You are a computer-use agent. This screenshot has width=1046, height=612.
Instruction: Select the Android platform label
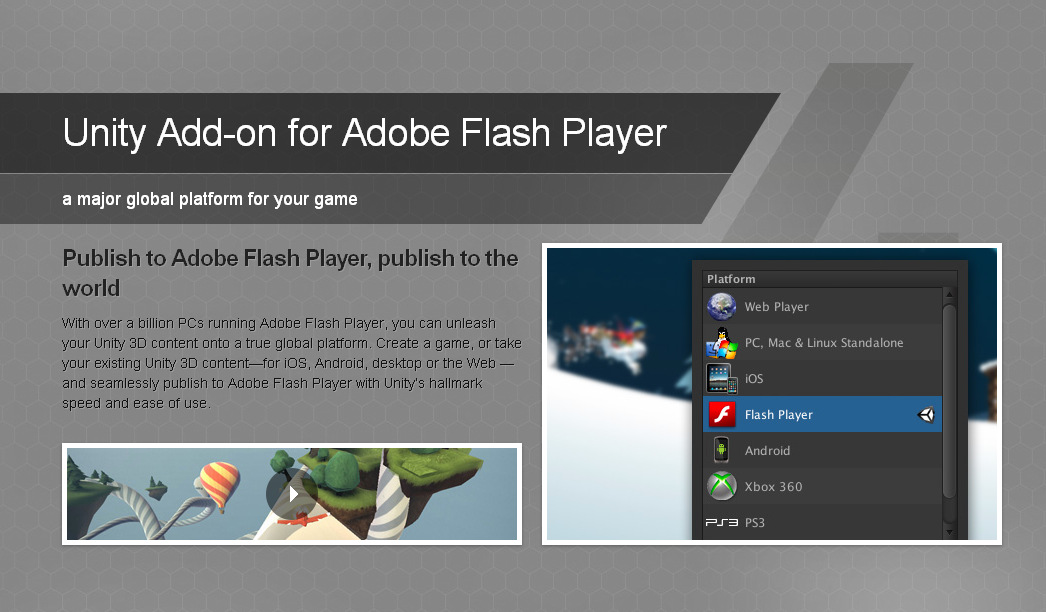pyautogui.click(x=767, y=451)
